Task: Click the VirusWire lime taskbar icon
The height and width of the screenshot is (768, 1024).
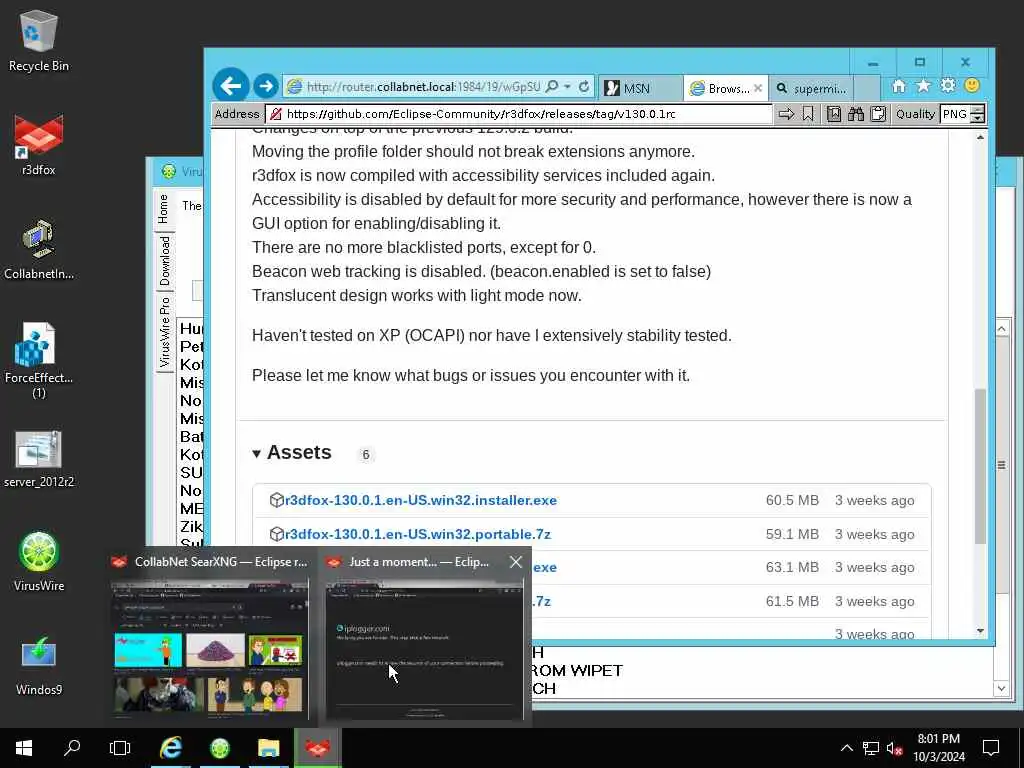Action: click(219, 748)
